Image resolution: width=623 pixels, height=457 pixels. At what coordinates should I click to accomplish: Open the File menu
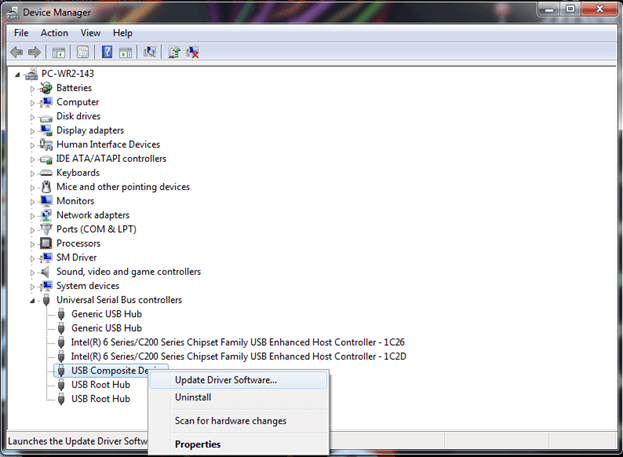pyautogui.click(x=21, y=33)
